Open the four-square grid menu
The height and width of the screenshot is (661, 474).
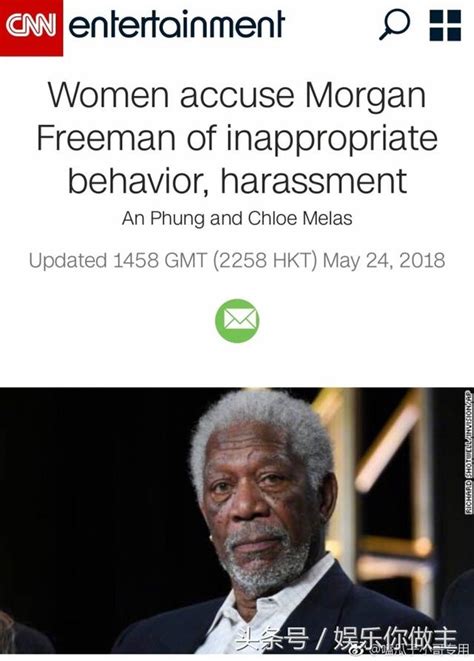[x=445, y=25]
